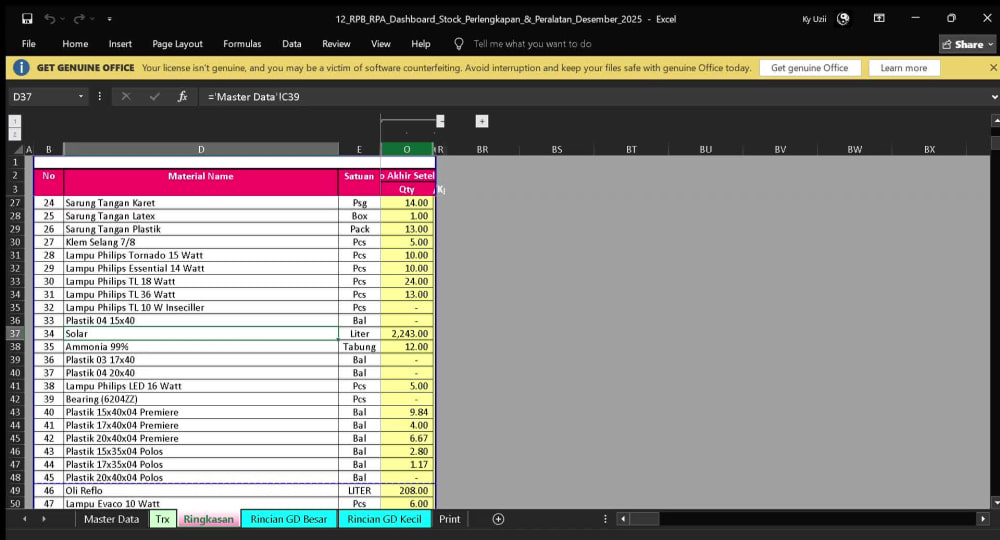1000x540 pixels.
Task: Open the Name Box dropdown arrow
Action: pyautogui.click(x=81, y=97)
